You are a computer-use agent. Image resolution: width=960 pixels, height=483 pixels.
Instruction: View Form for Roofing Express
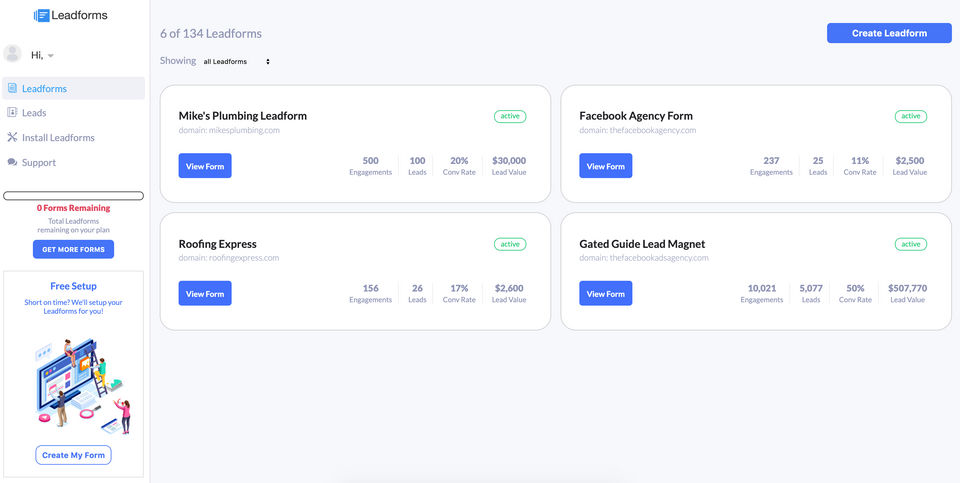click(205, 293)
